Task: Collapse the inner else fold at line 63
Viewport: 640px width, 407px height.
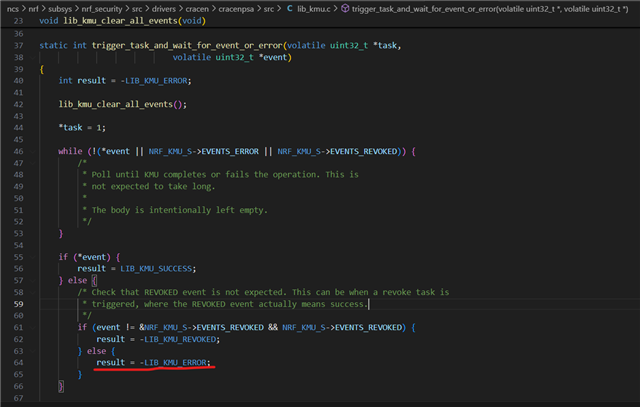Action: coord(33,351)
